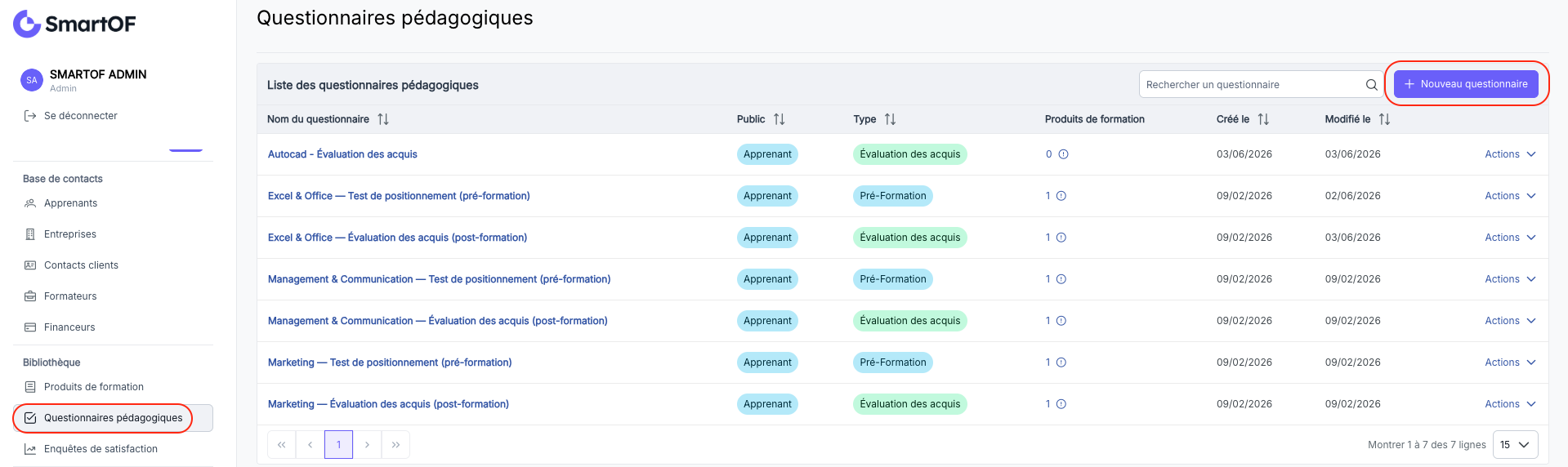The image size is (1568, 467).
Task: Sort by Modifié le column arrows
Action: pyautogui.click(x=1385, y=119)
